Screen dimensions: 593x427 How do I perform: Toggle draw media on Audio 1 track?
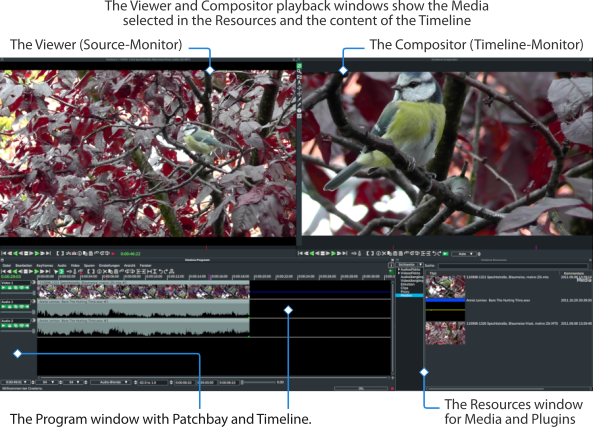click(x=22, y=307)
